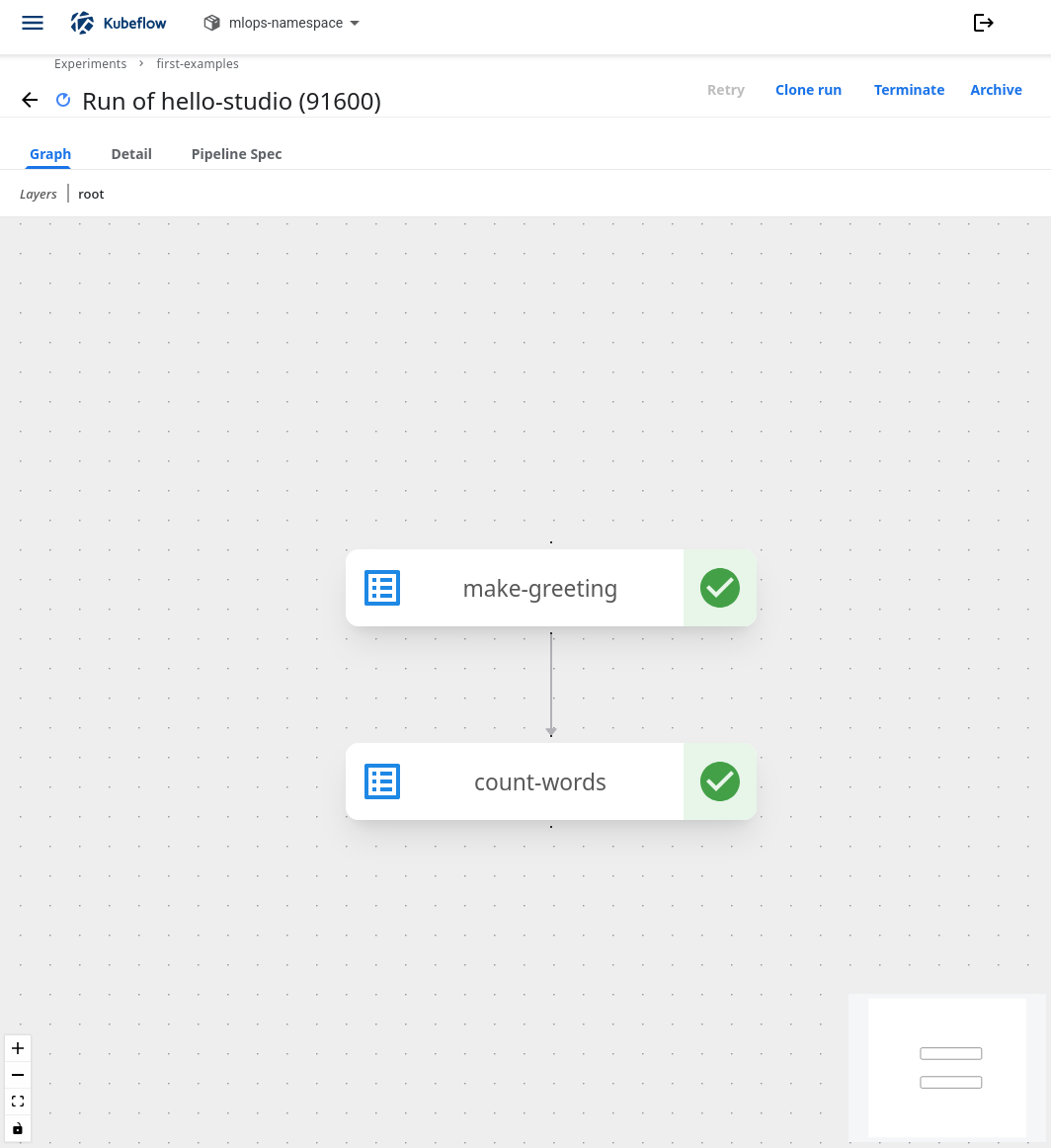
Task: Switch to the Graph tab
Action: 50,154
